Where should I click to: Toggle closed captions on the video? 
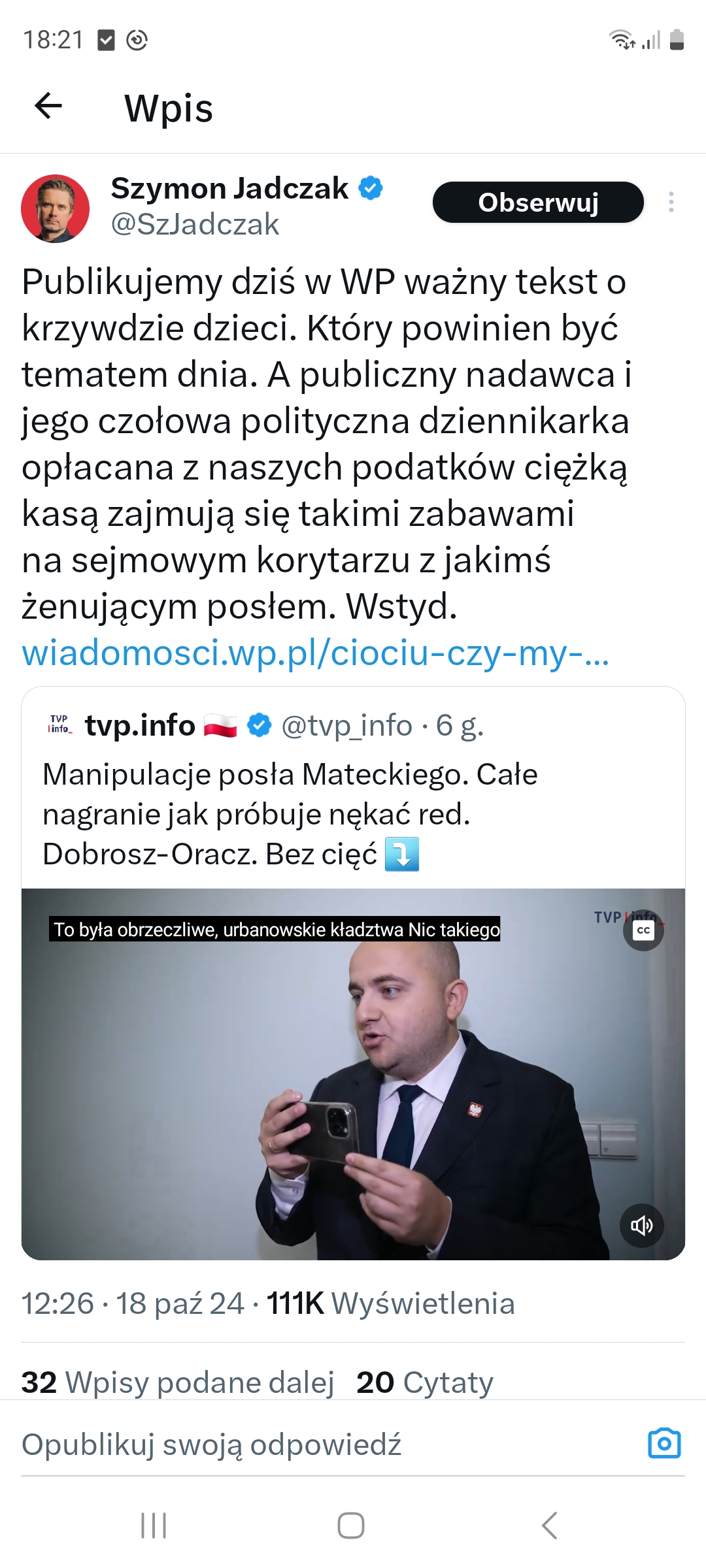click(644, 930)
